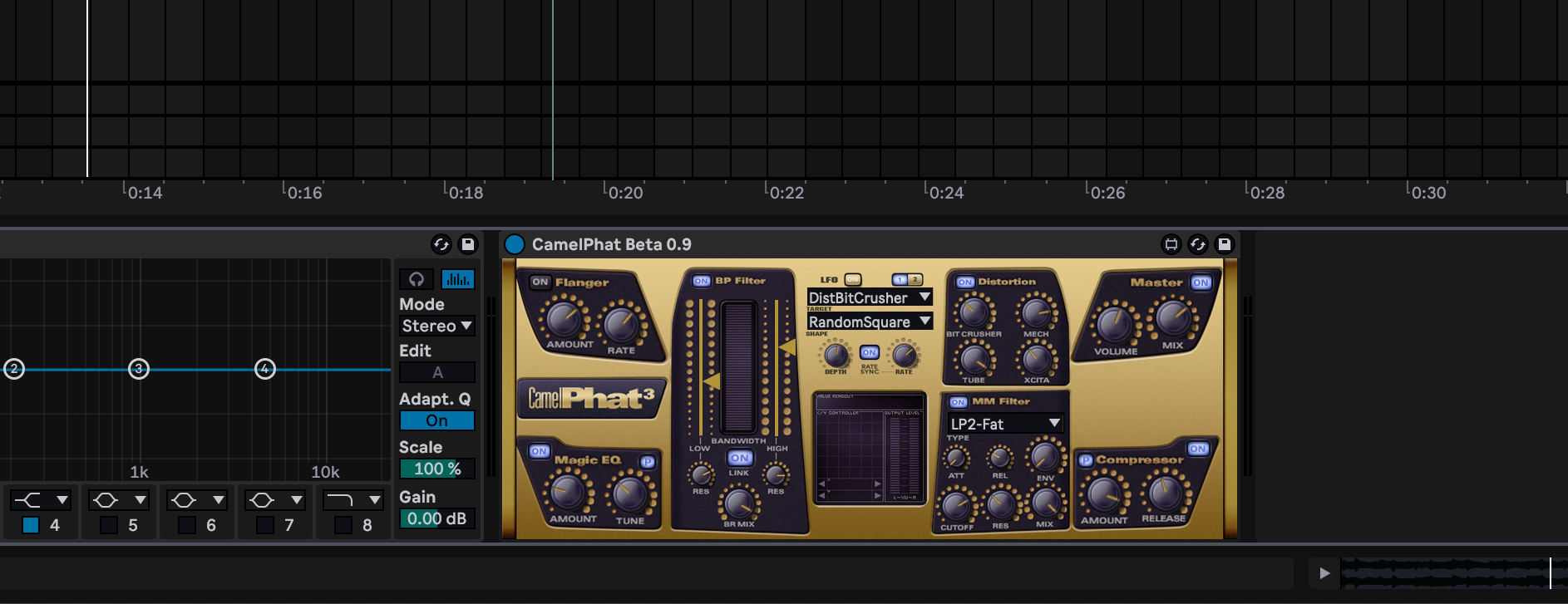Save the CamelPhat preset with the disk icon

1224,244
